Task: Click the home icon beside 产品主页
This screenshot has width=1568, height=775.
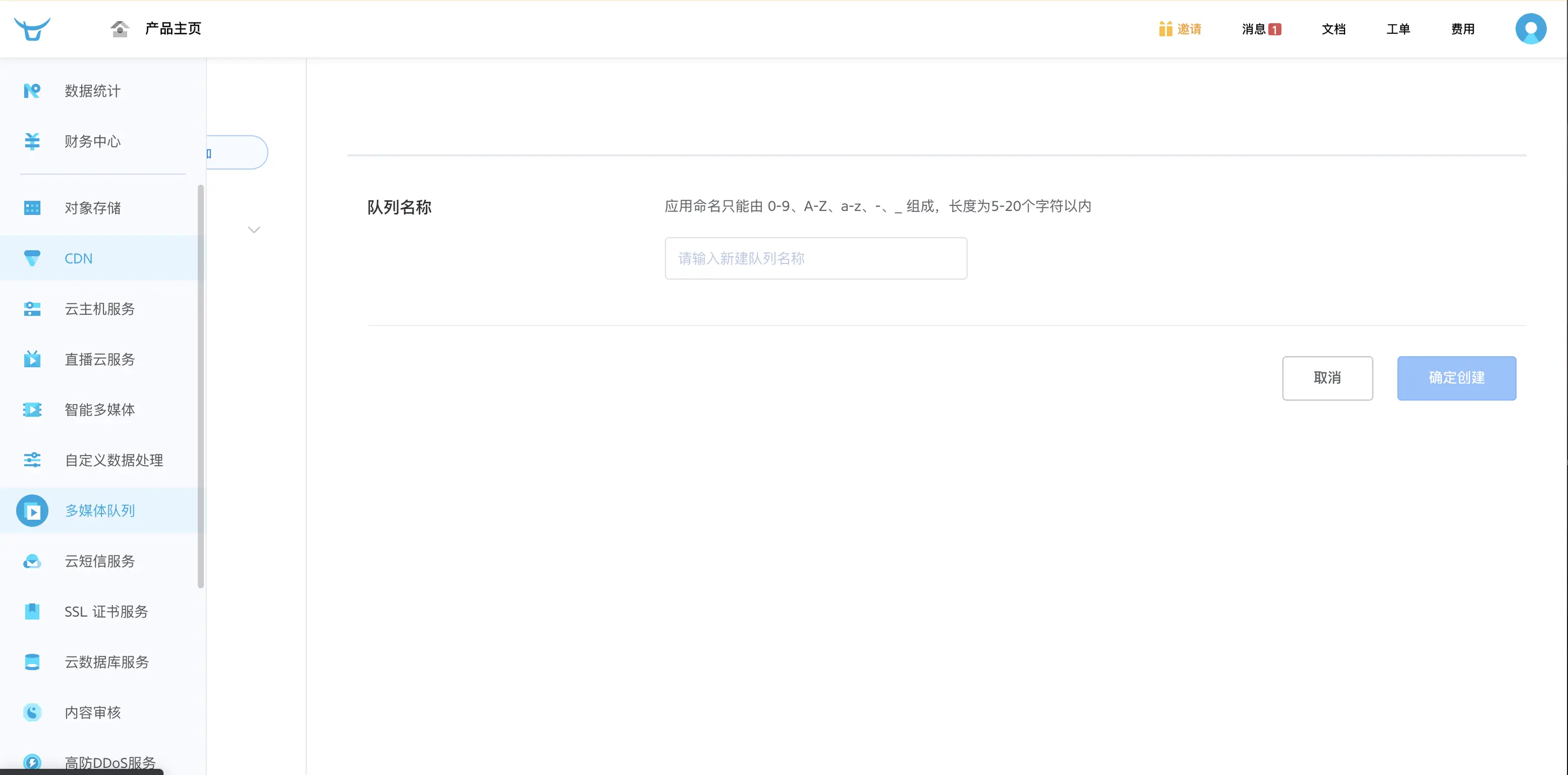Action: (119, 29)
